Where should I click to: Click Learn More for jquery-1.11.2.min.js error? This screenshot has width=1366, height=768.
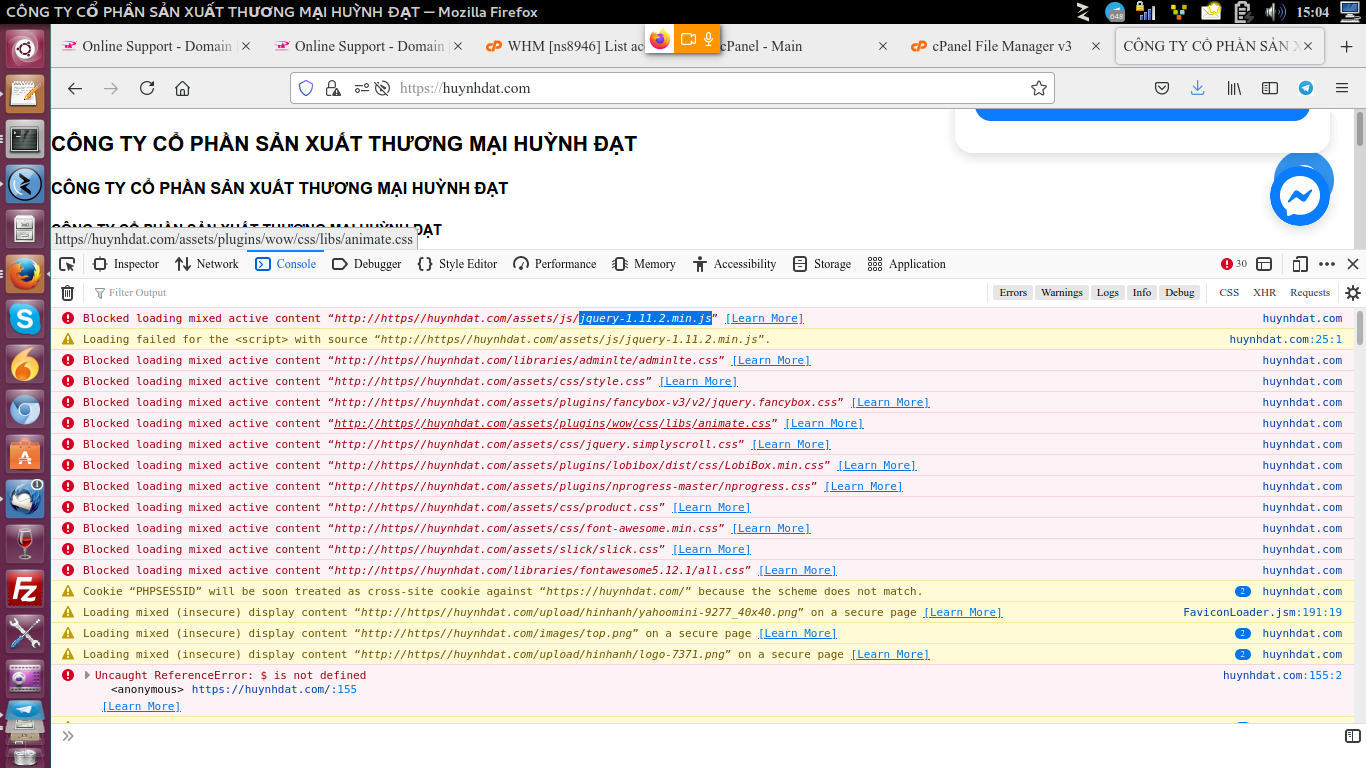(764, 318)
